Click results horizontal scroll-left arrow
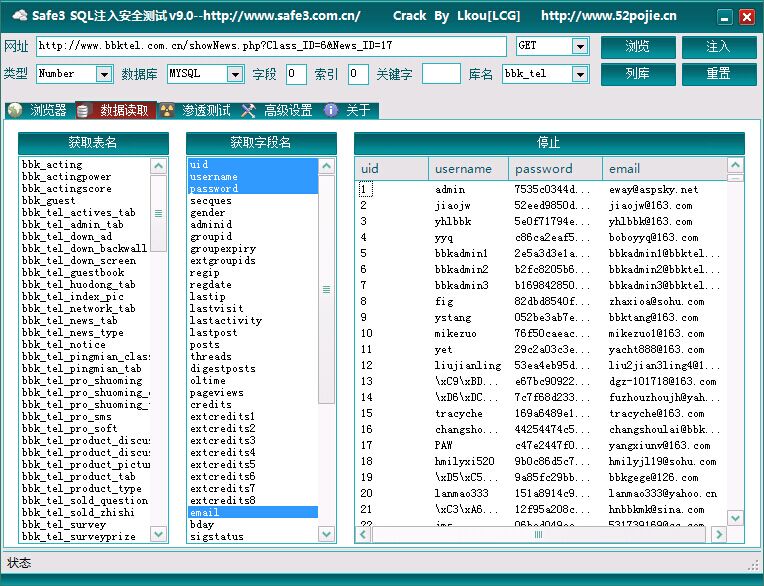This screenshot has width=764, height=586. point(363,534)
